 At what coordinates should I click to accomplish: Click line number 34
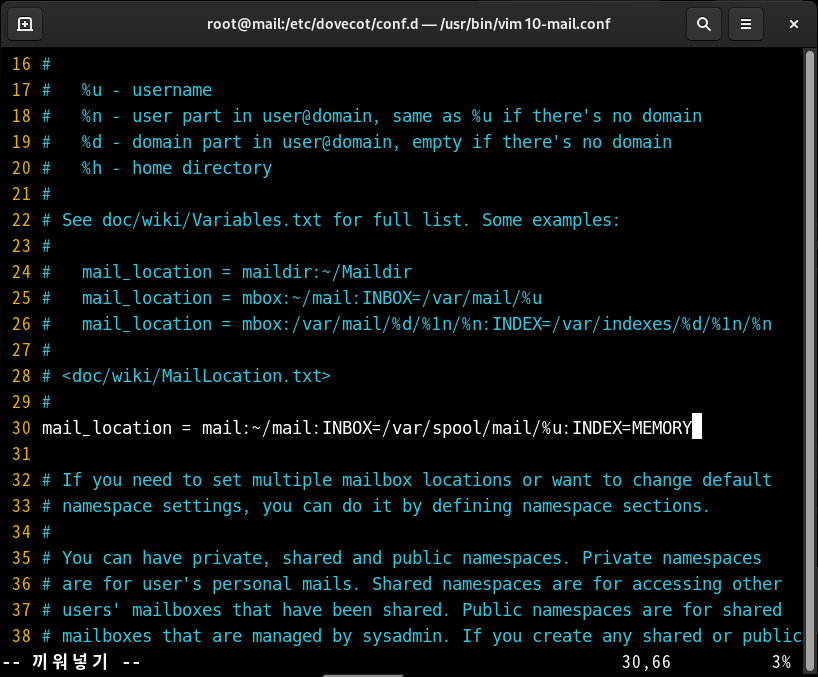21,533
